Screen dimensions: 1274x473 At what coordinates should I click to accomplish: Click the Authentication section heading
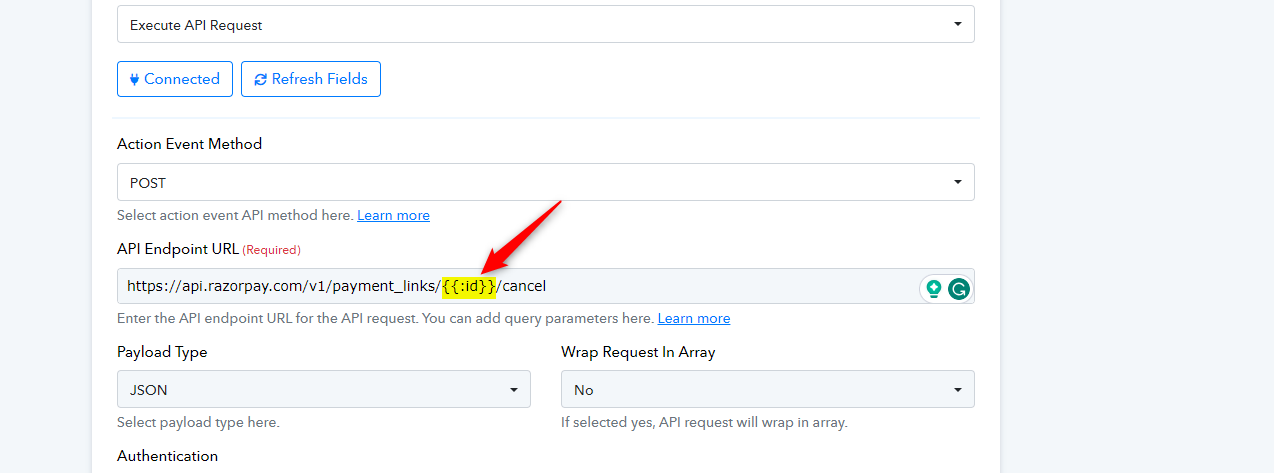(167, 456)
